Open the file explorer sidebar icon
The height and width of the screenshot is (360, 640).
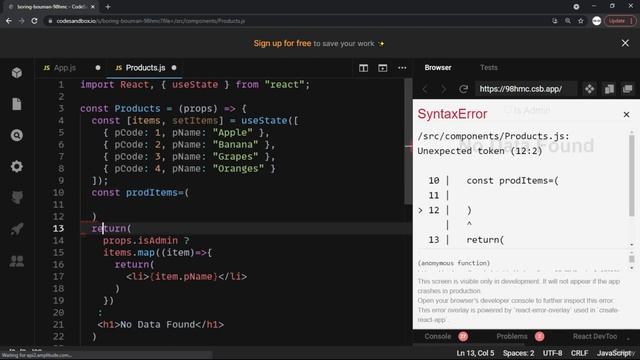pos(17,104)
